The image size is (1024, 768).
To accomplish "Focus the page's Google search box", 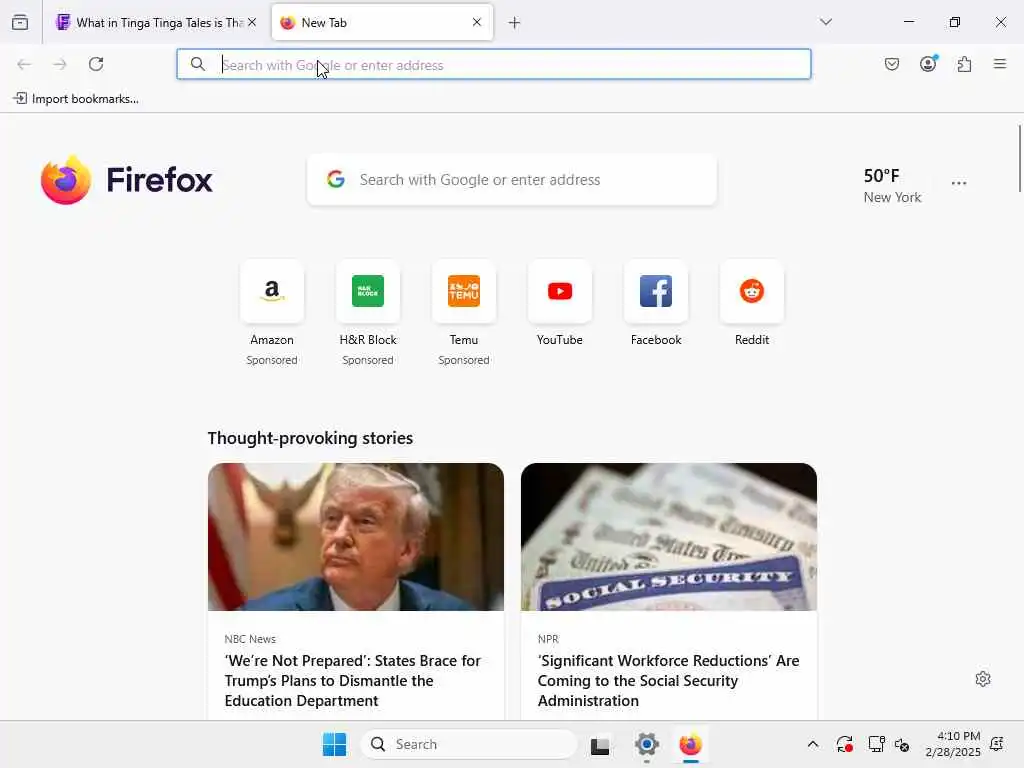I will [512, 180].
